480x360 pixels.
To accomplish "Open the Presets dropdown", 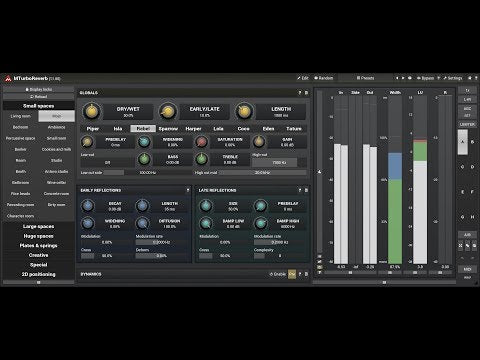I will [366, 78].
